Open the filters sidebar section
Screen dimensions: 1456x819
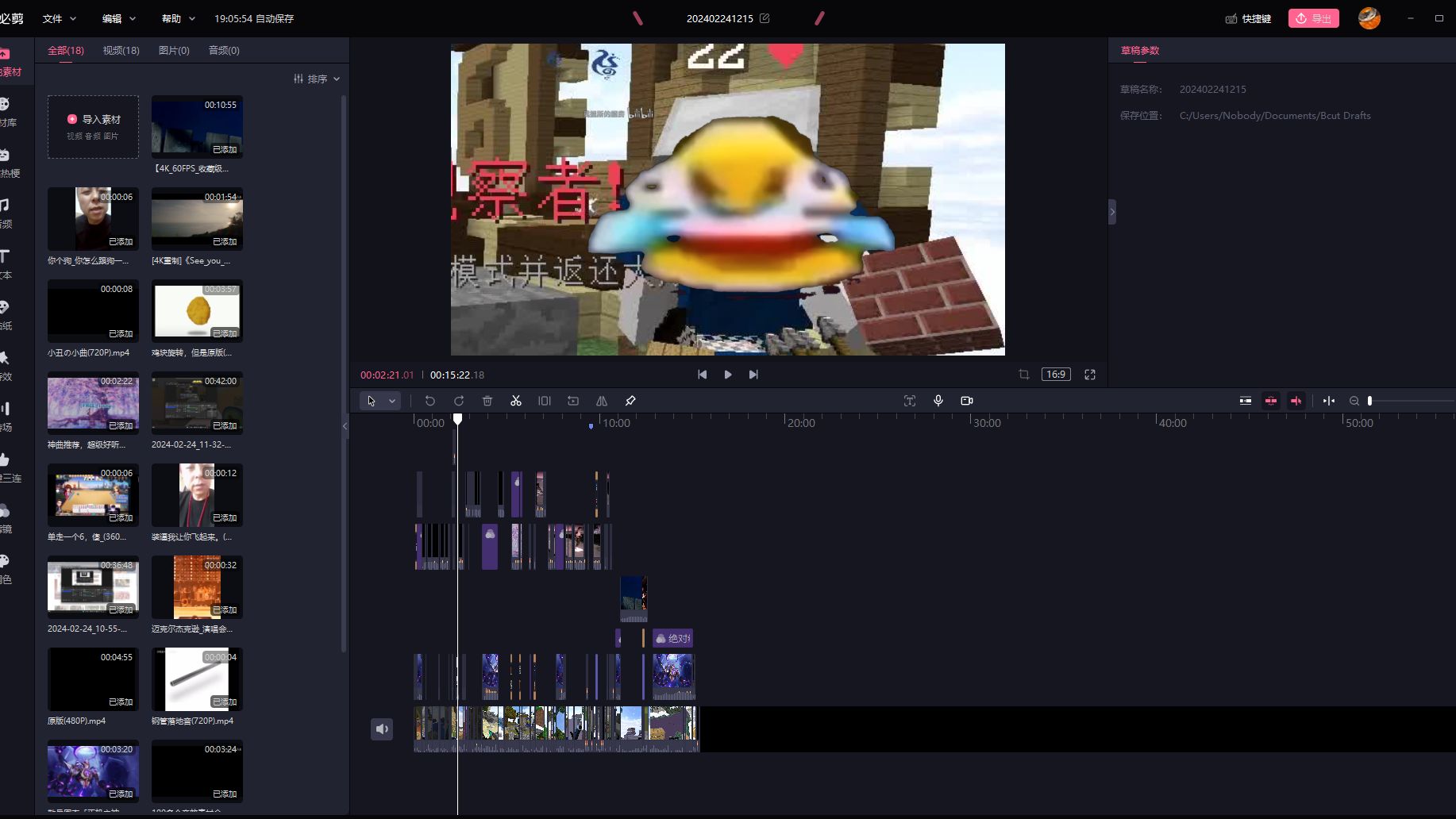pyautogui.click(x=6, y=518)
